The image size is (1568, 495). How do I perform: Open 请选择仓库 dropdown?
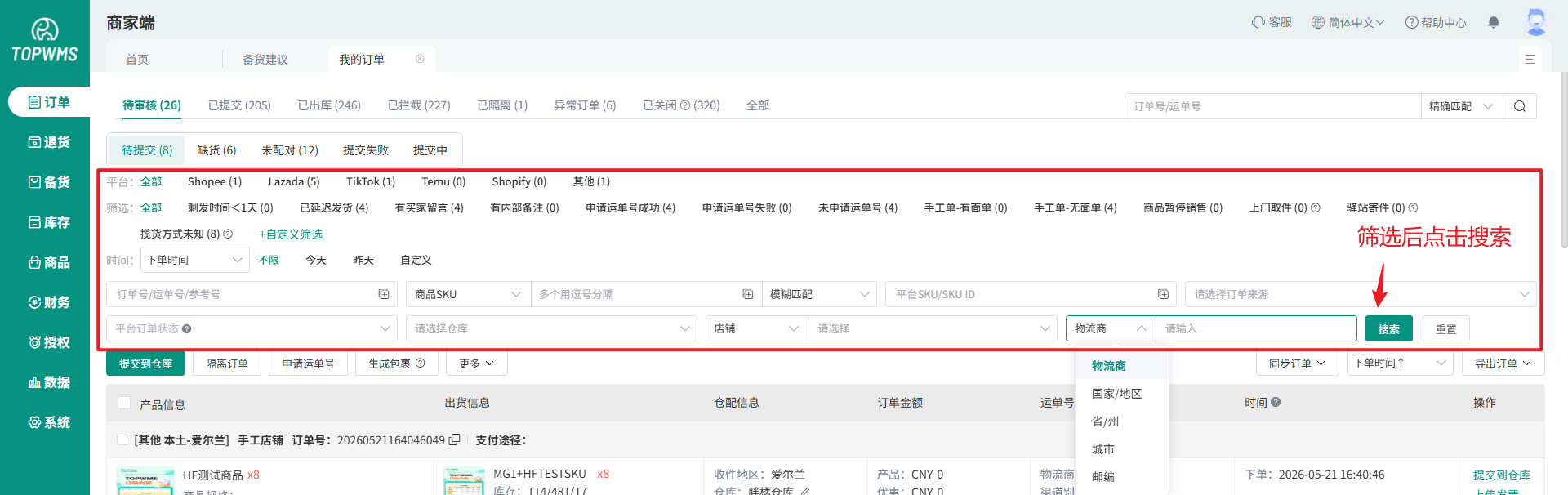(551, 328)
